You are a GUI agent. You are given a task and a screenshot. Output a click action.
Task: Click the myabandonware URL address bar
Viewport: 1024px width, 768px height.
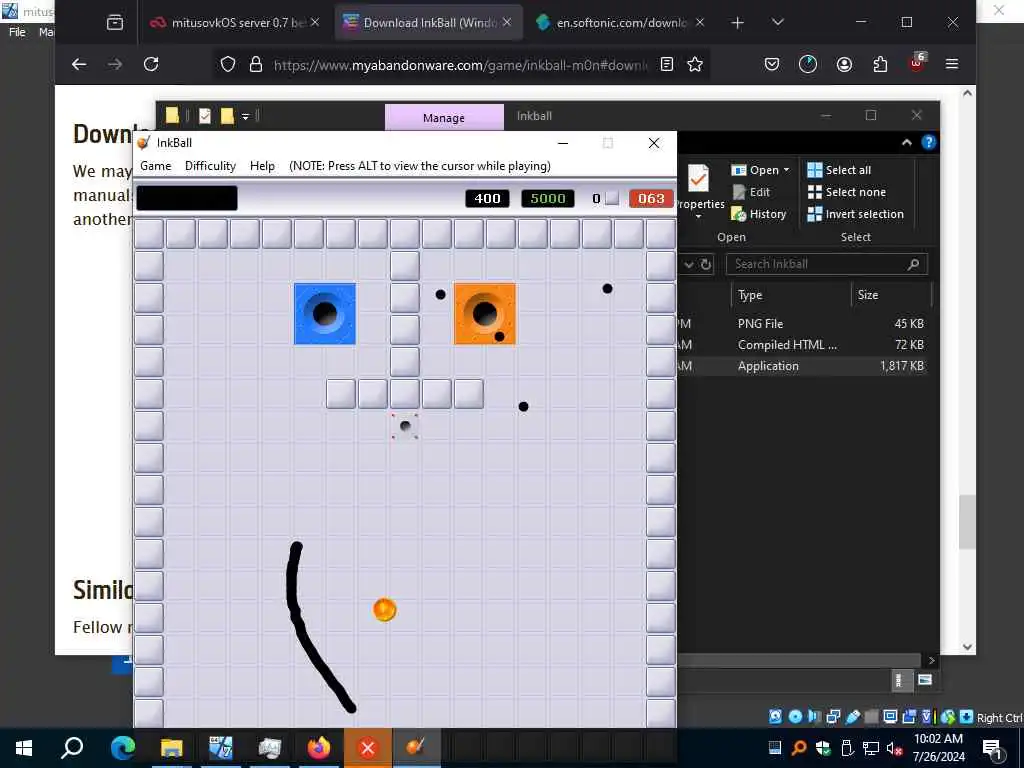click(x=460, y=65)
